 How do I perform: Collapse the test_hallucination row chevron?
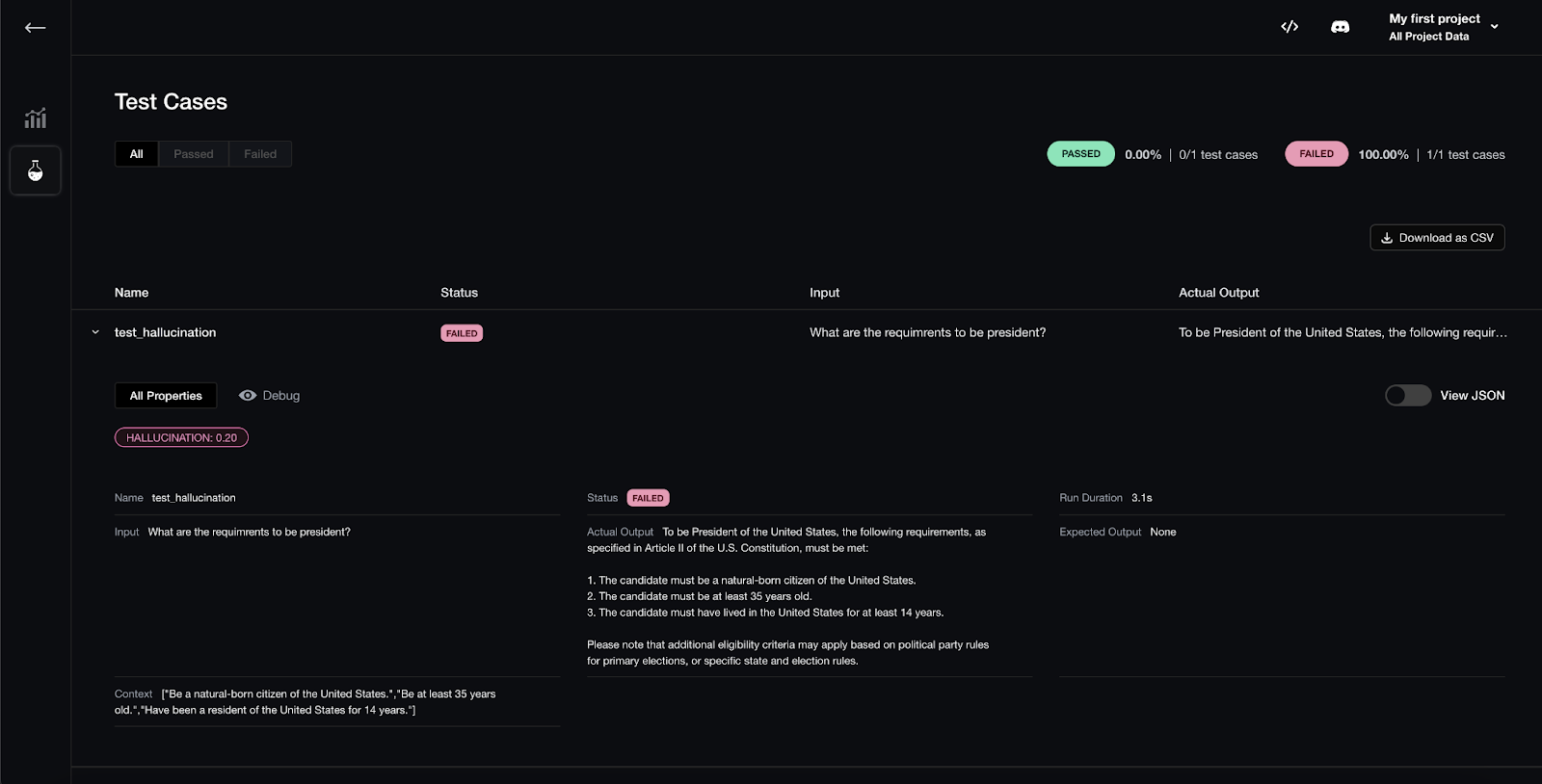95,332
